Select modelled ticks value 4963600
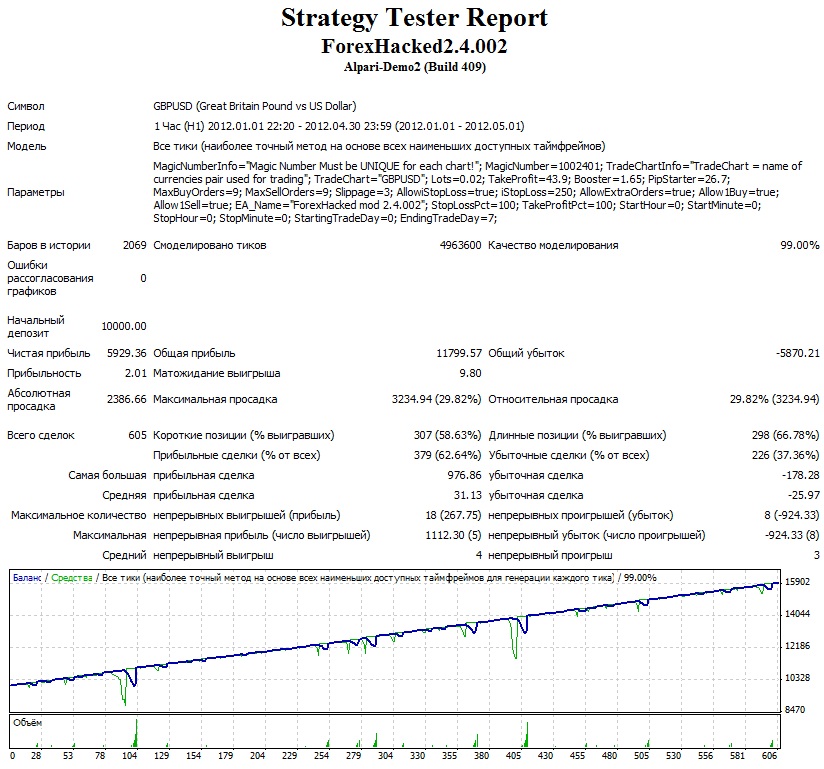 (x=460, y=245)
